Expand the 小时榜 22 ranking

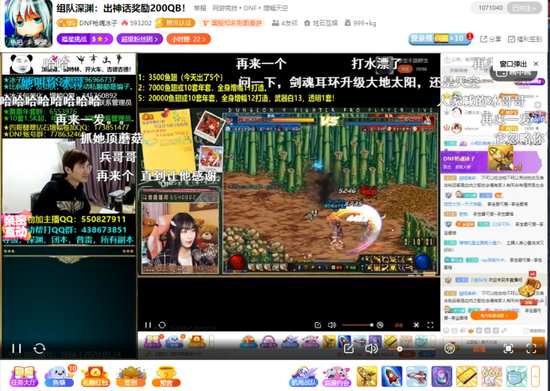coord(188,39)
